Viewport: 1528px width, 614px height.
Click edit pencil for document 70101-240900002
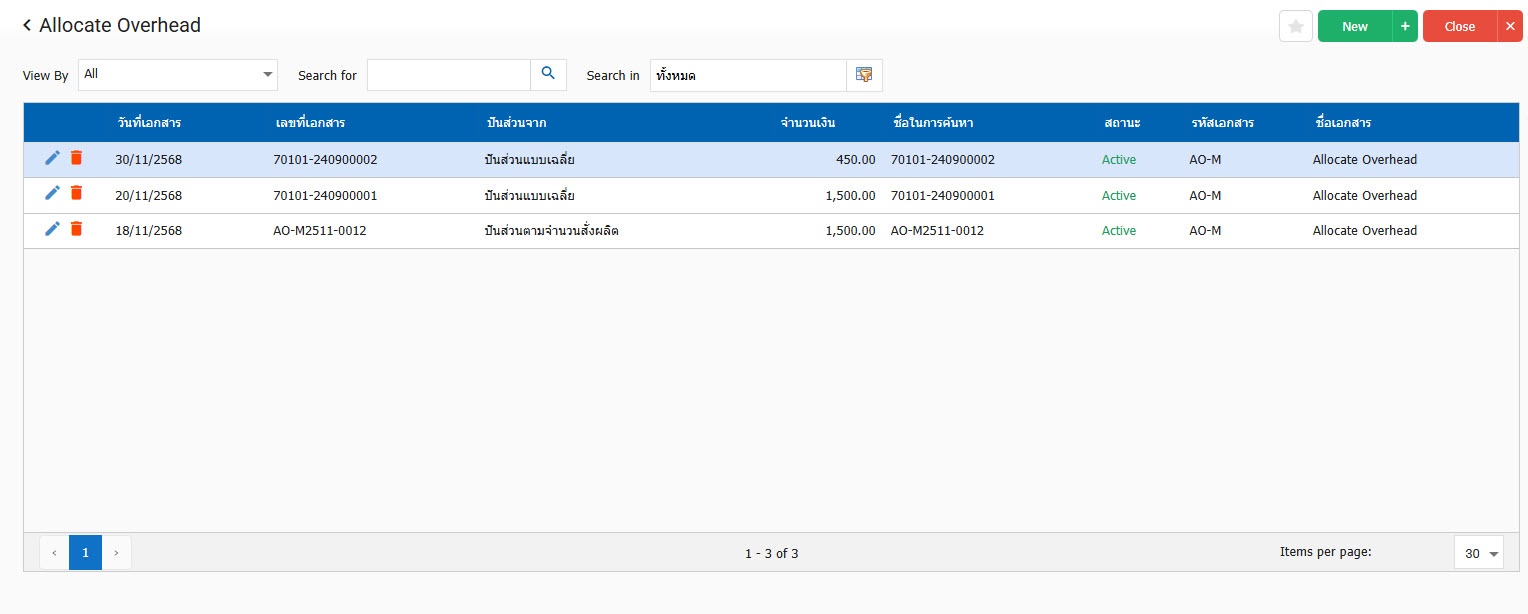pyautogui.click(x=53, y=158)
